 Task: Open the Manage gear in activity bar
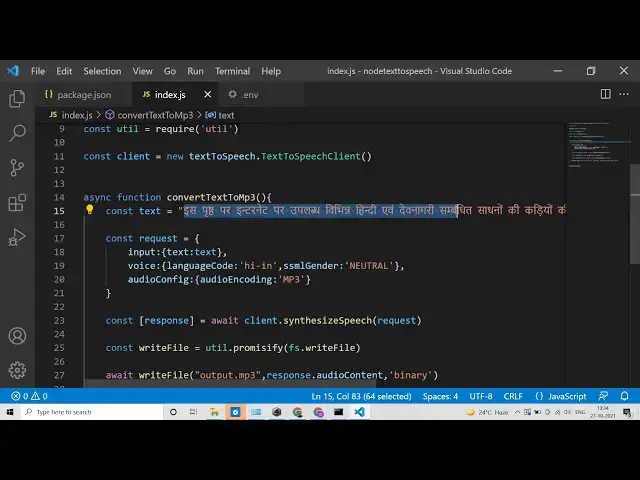[x=17, y=370]
